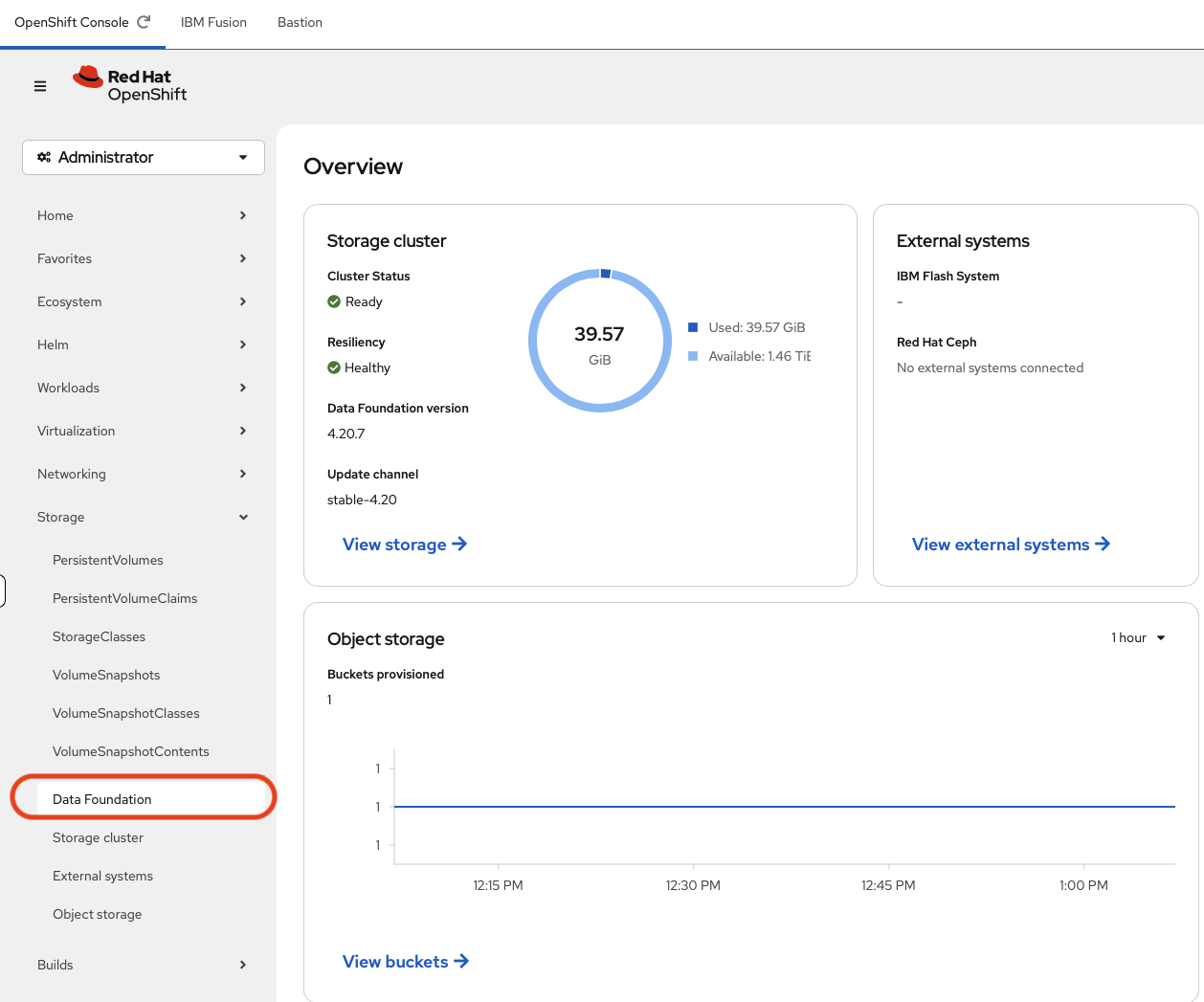
Task: Click the reload icon on OpenShift Console tab
Action: 144,22
